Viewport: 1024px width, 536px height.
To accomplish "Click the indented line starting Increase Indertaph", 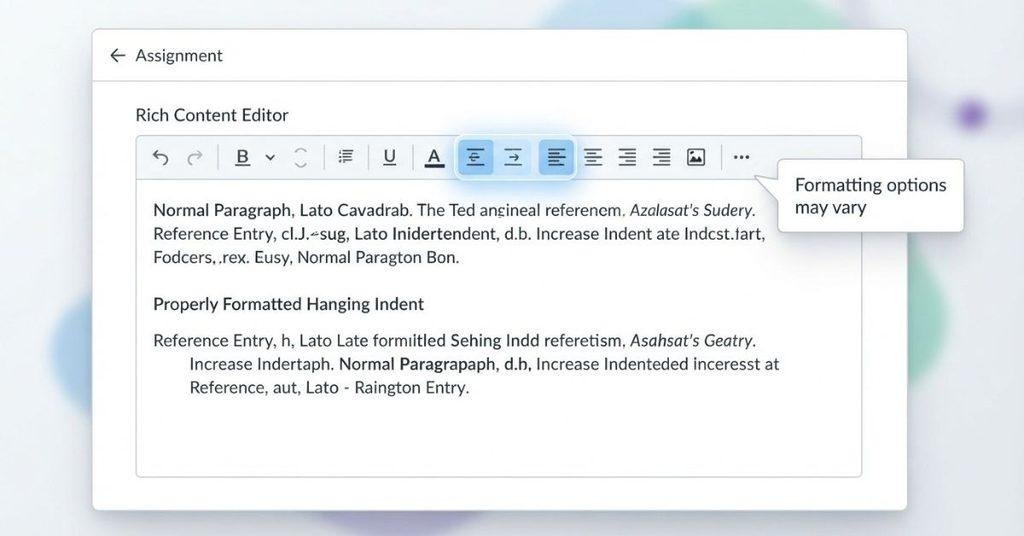I will tap(484, 364).
